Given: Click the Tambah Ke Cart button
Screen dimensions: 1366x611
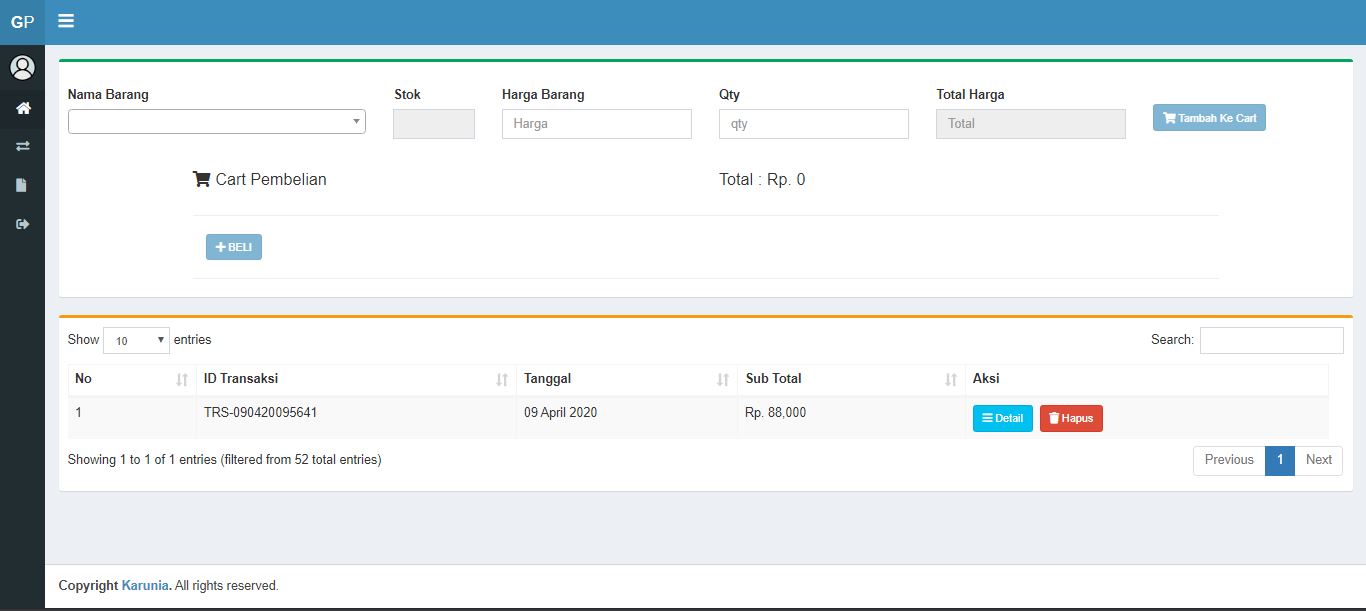Looking at the screenshot, I should point(1209,117).
